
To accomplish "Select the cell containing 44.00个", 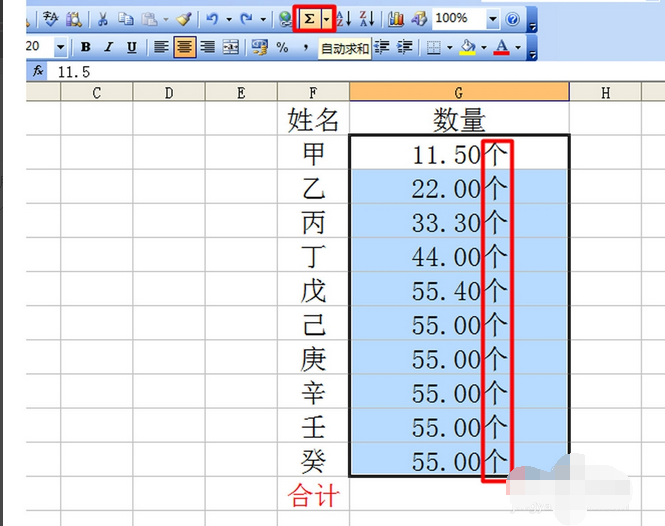I will click(x=459, y=255).
